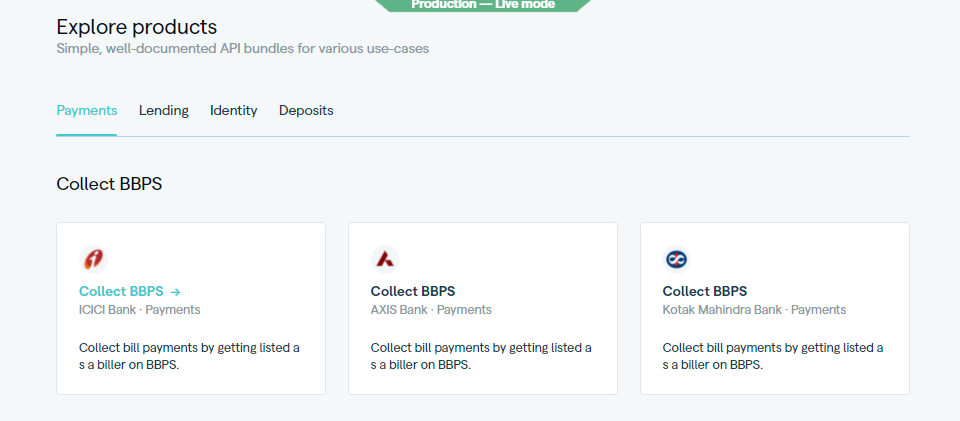Click the 'Collect BBPS' section heading
960x421 pixels.
tap(109, 184)
